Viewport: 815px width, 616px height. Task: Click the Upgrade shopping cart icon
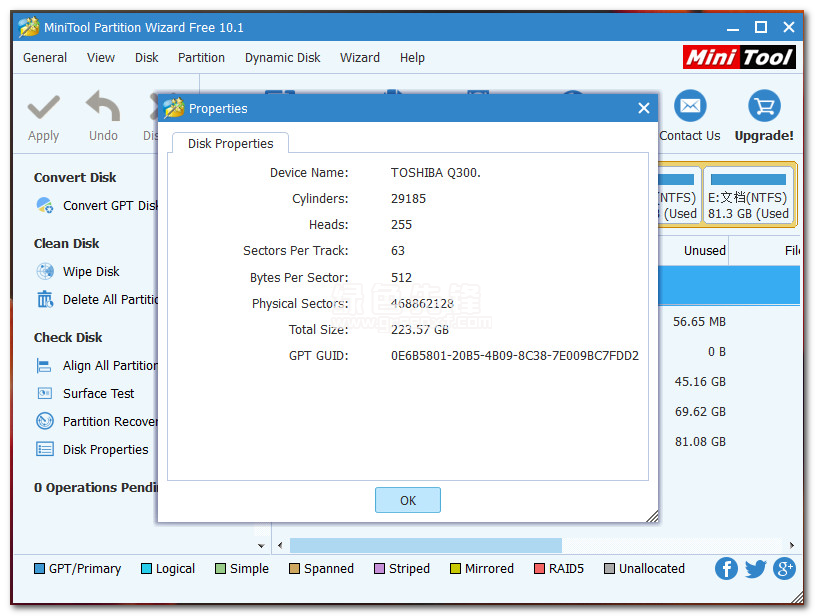pos(764,106)
